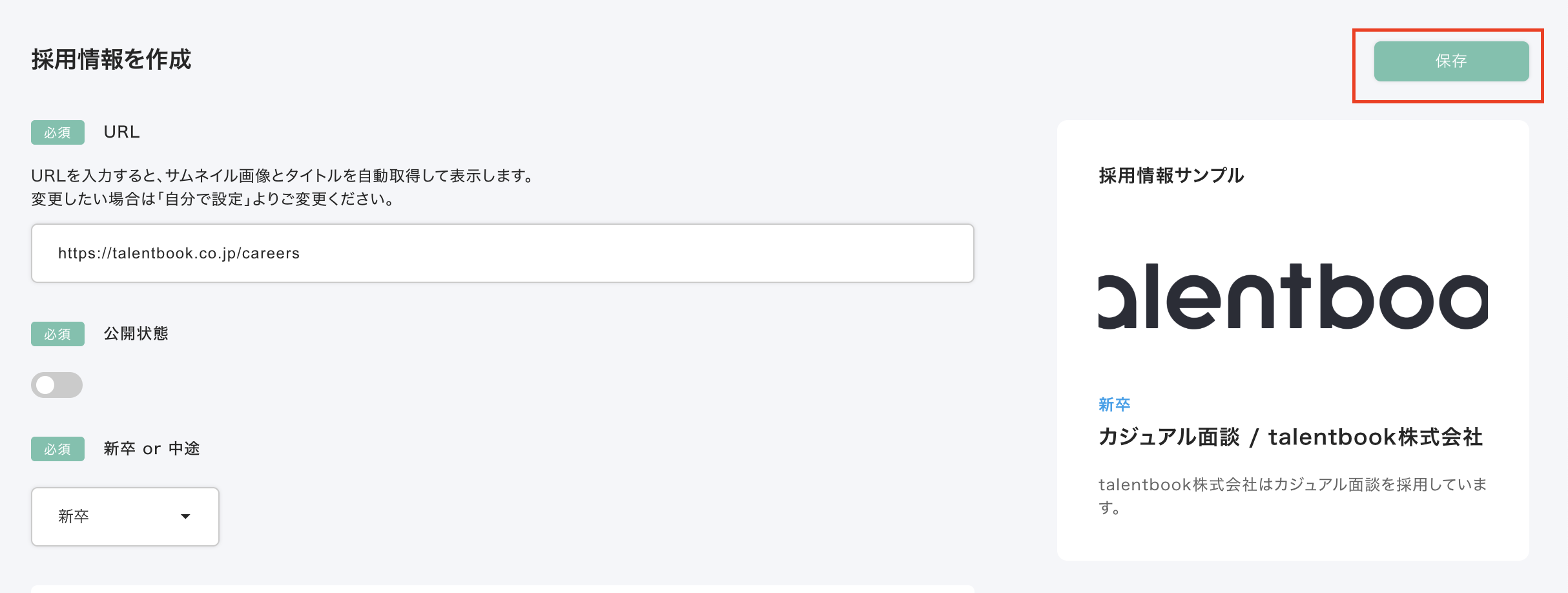This screenshot has width=1568, height=593.
Task: Open the 新卒 selection dropdown
Action: click(x=125, y=516)
